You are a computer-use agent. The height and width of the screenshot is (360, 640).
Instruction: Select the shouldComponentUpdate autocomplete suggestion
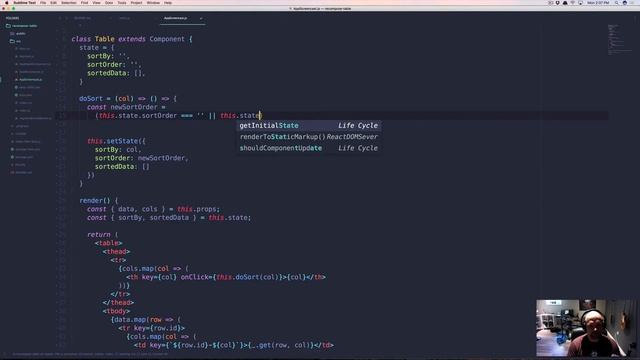pos(309,148)
